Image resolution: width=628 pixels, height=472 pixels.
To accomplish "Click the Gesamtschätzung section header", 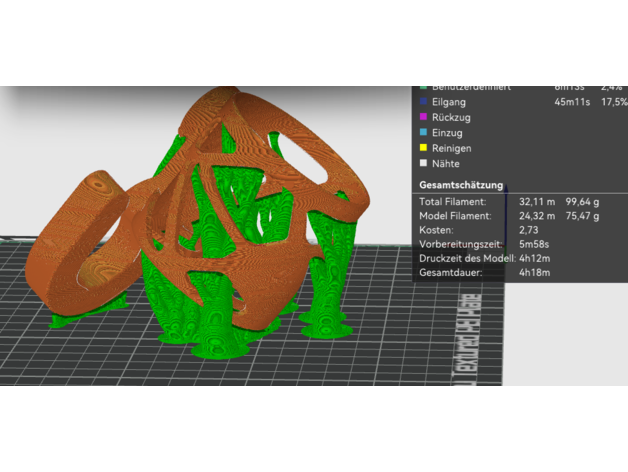I will coord(461,185).
